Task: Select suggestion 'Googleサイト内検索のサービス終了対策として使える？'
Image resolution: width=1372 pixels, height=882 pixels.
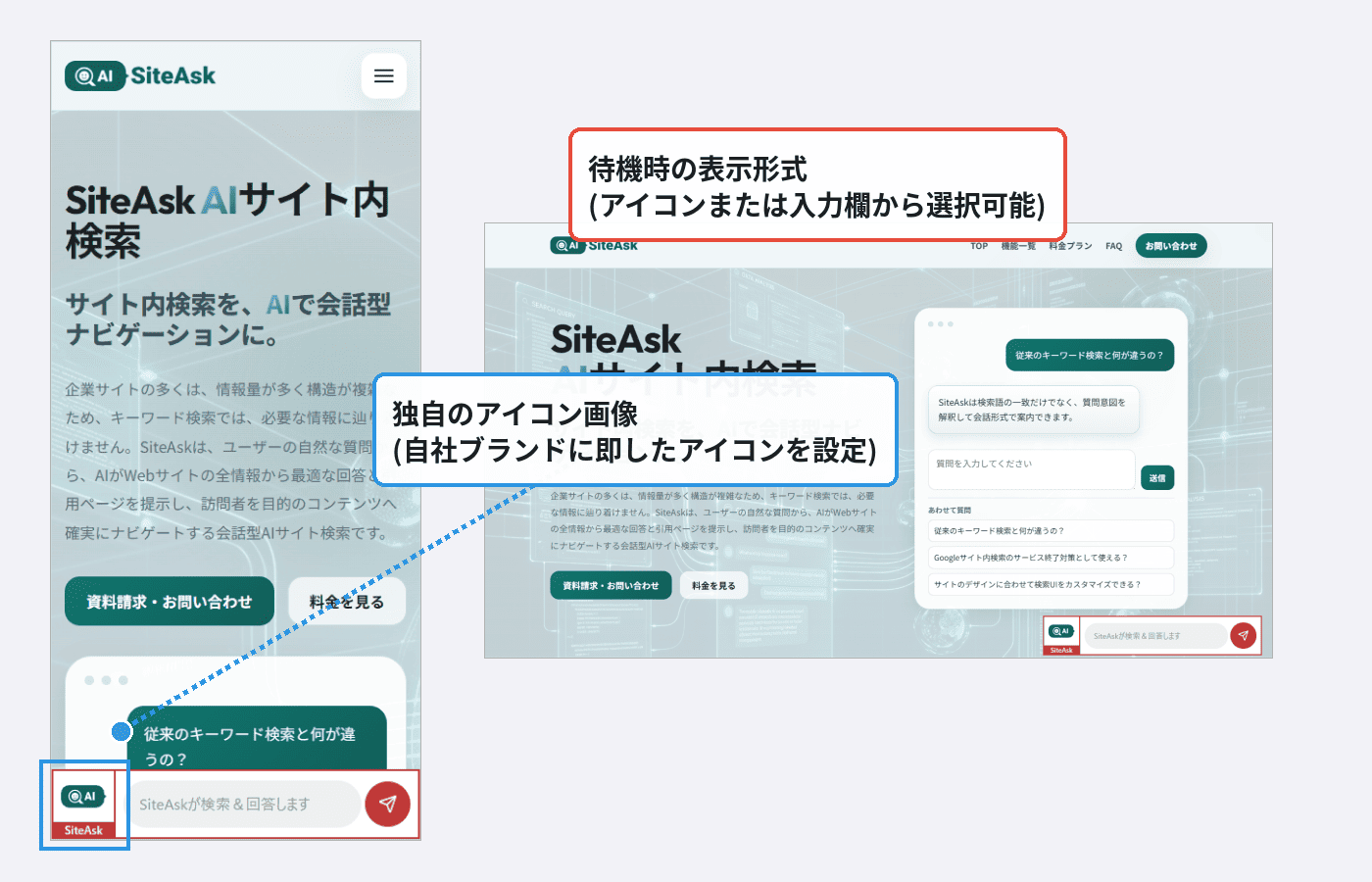Action: [x=1051, y=558]
